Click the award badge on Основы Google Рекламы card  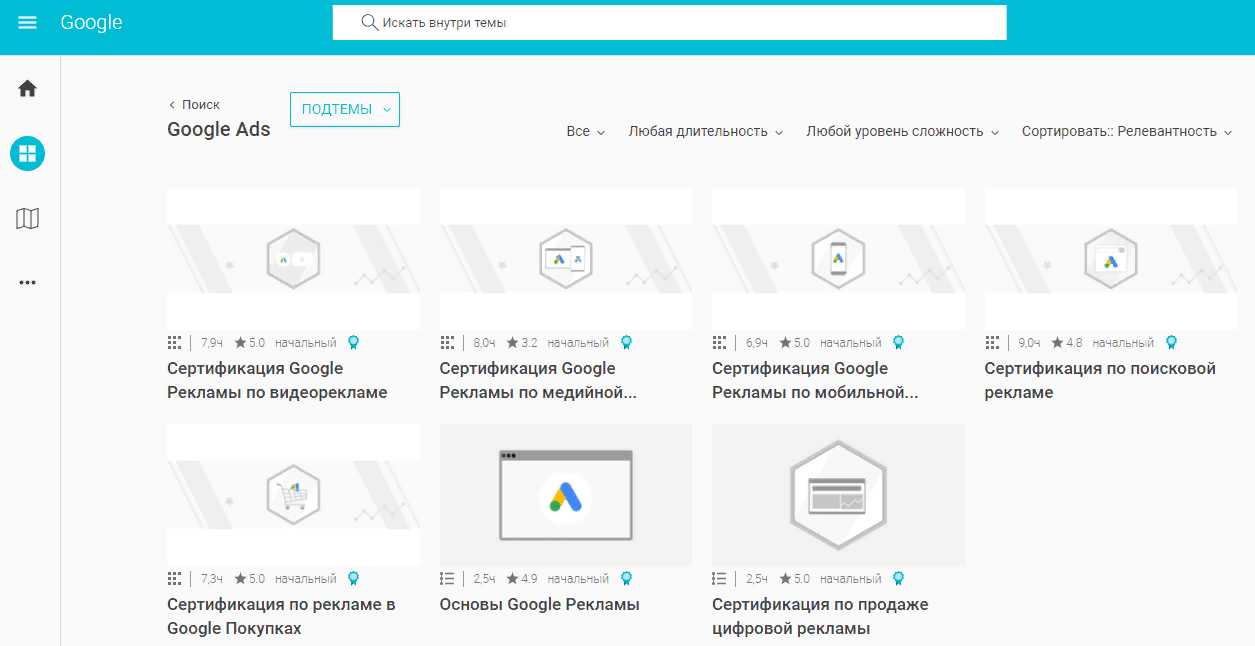coord(627,577)
